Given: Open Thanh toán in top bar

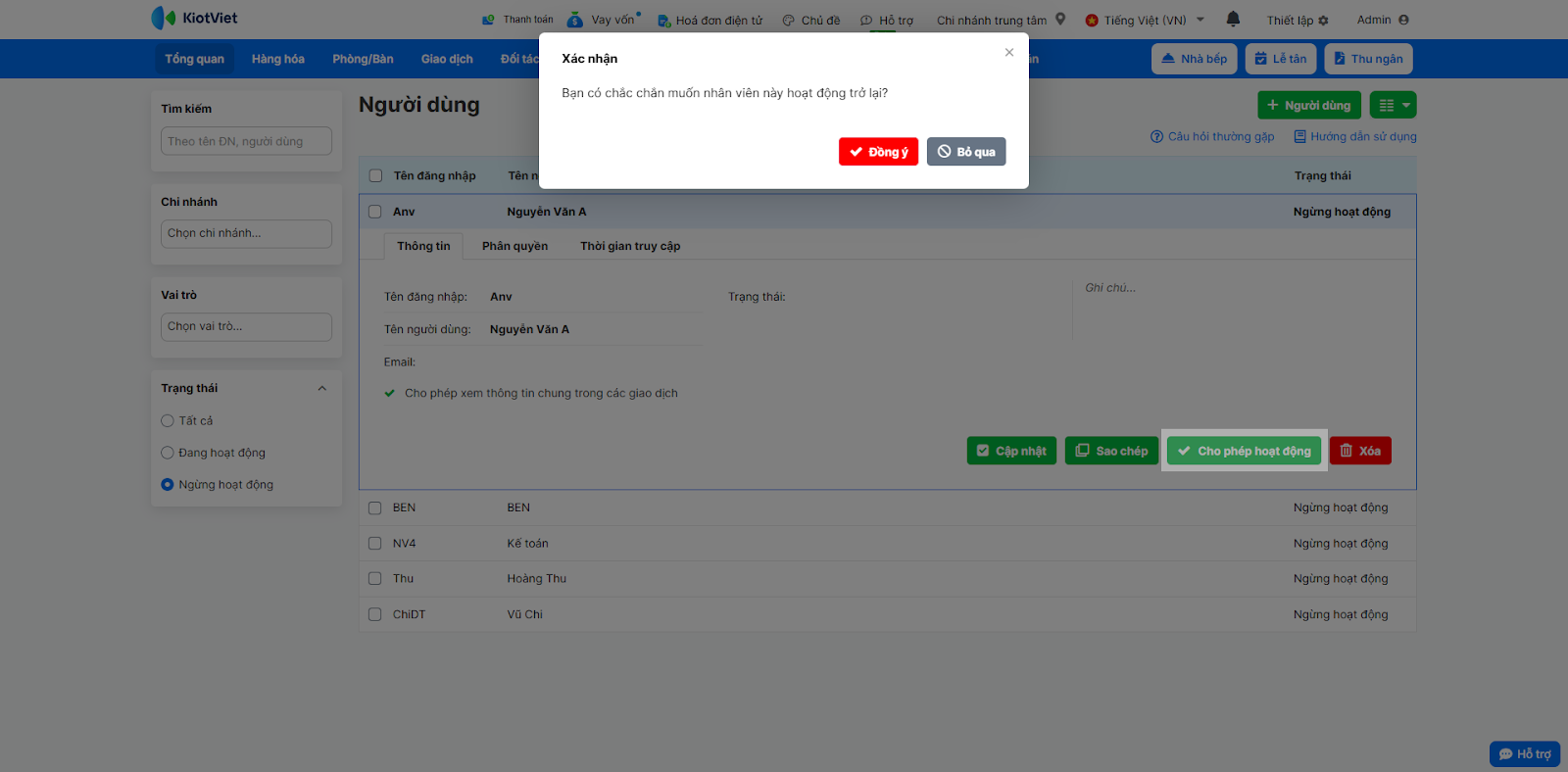Looking at the screenshot, I should [x=517, y=20].
